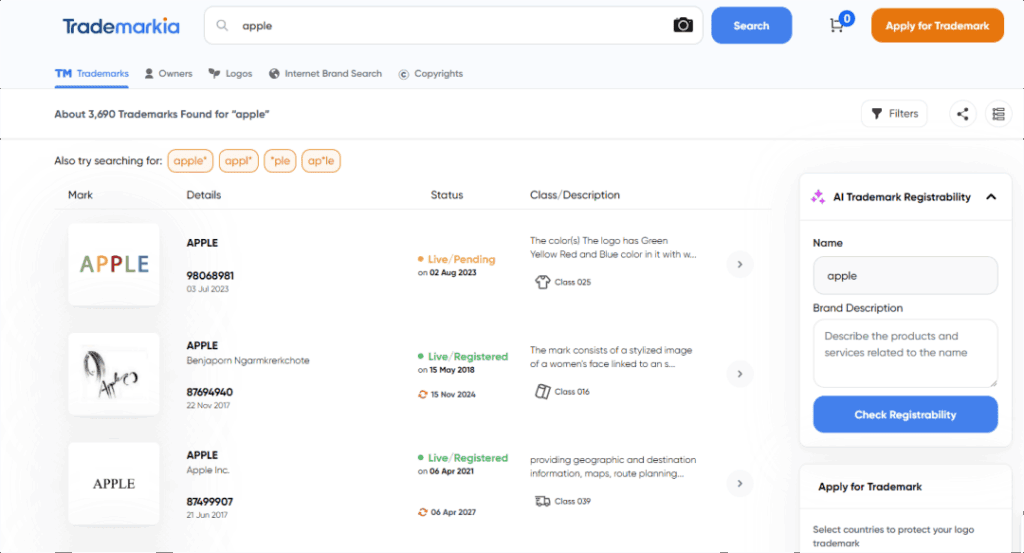
Task: Expand the Benjaporn APPLE result arrow
Action: [739, 374]
